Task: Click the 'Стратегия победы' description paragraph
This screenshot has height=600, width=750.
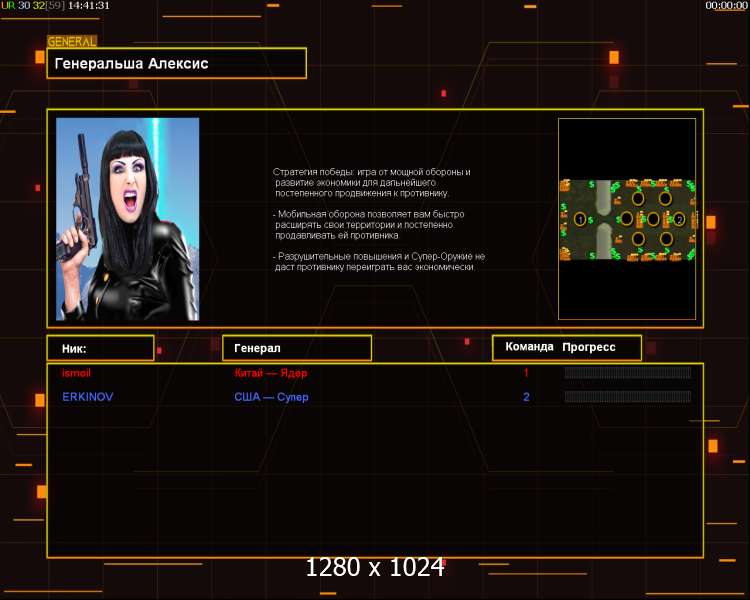Action: pyautogui.click(x=372, y=182)
